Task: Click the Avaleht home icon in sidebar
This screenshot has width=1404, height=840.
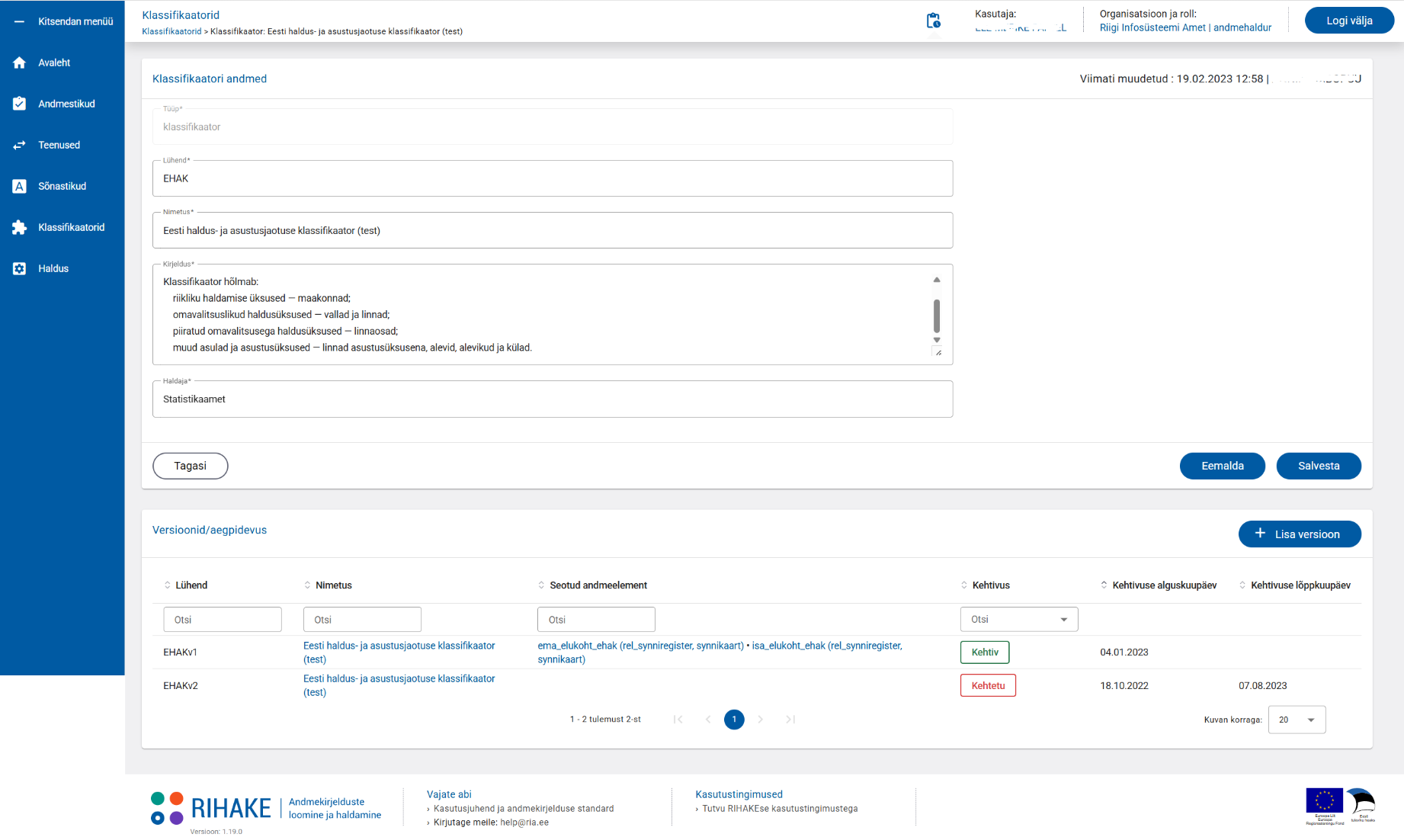Action: (20, 63)
